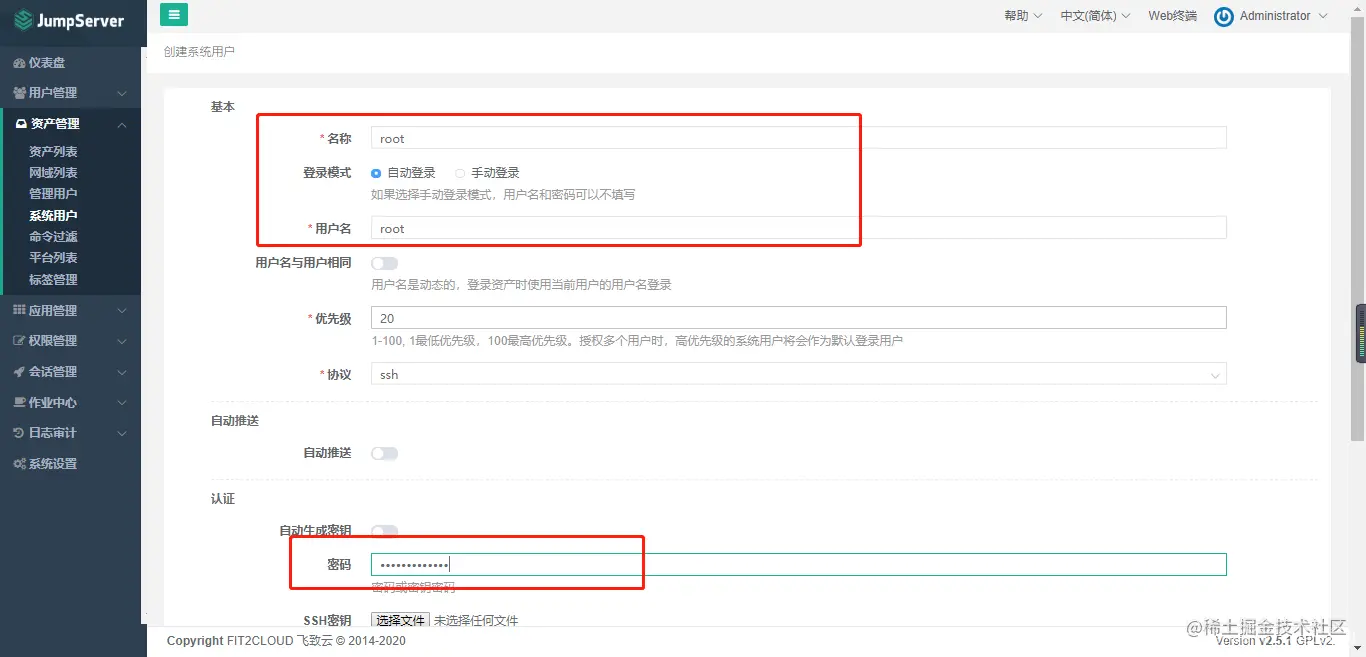Click 选择文件 to upload an SSH key

click(x=400, y=620)
